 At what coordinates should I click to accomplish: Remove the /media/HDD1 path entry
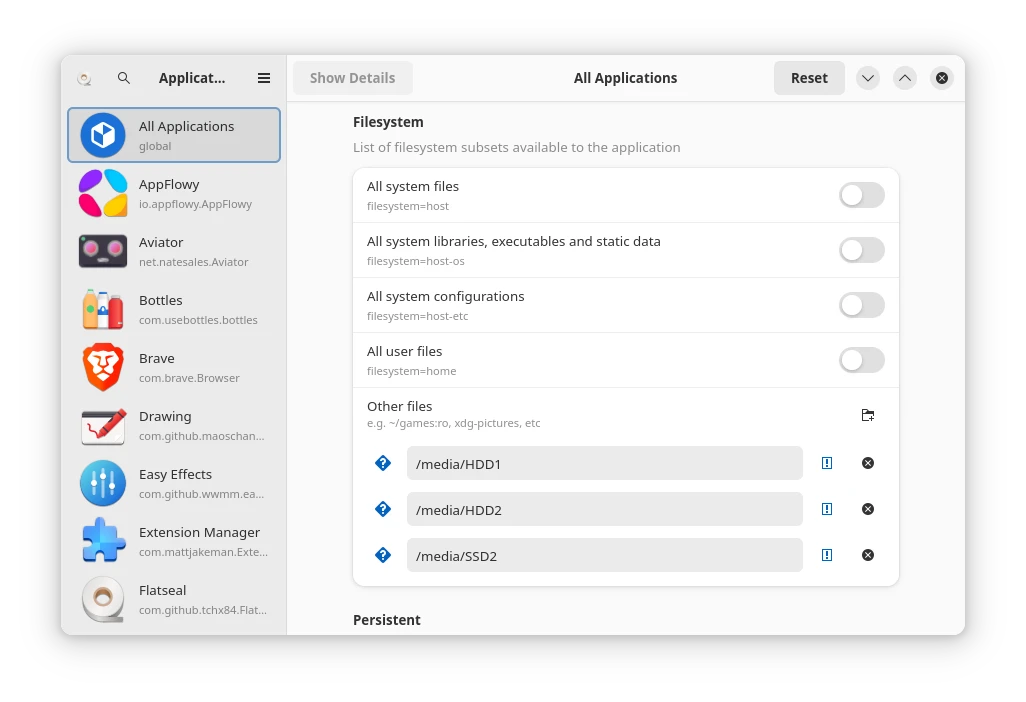[x=868, y=463]
